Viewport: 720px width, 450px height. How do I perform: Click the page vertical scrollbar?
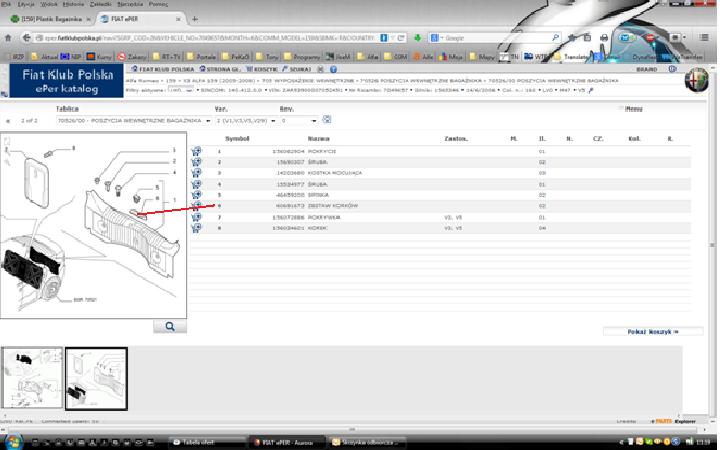click(x=712, y=239)
